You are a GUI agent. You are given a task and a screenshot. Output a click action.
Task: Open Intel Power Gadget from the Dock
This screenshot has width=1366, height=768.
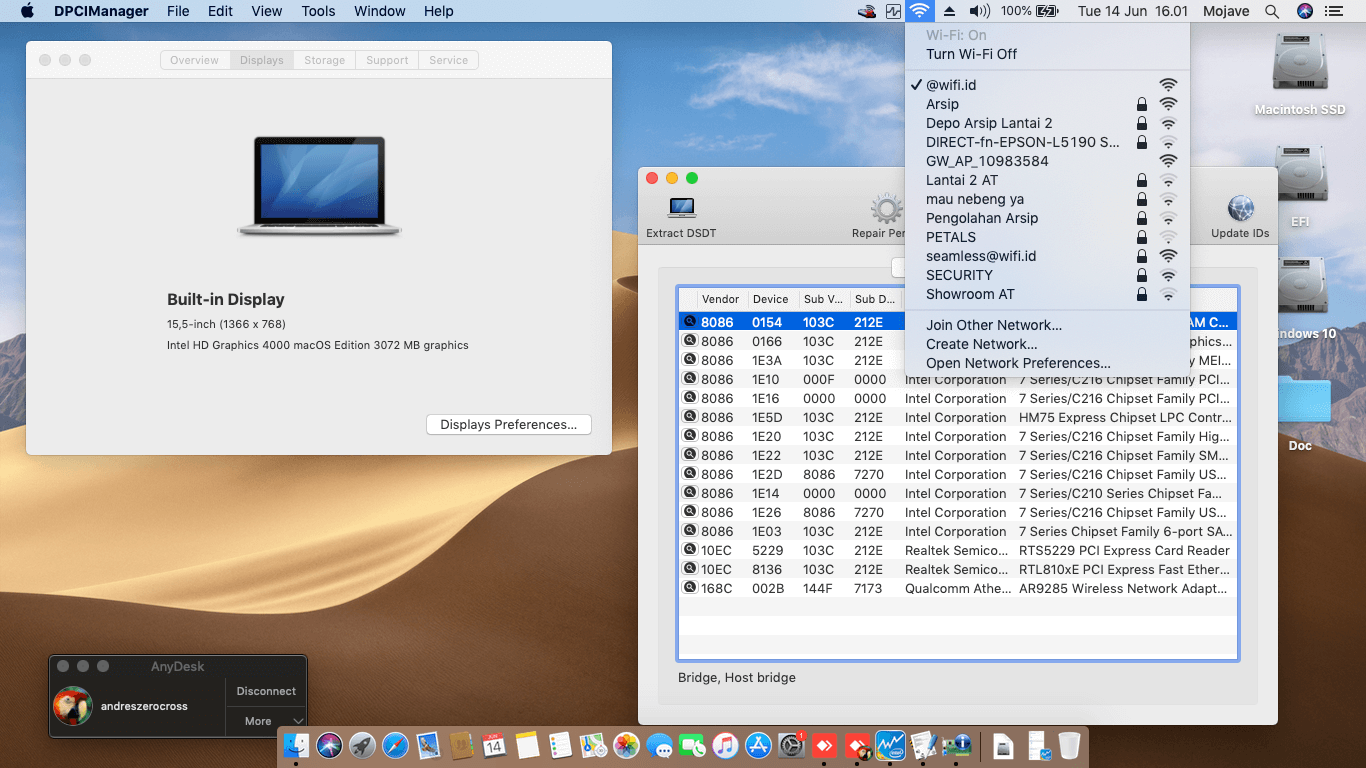click(x=890, y=745)
